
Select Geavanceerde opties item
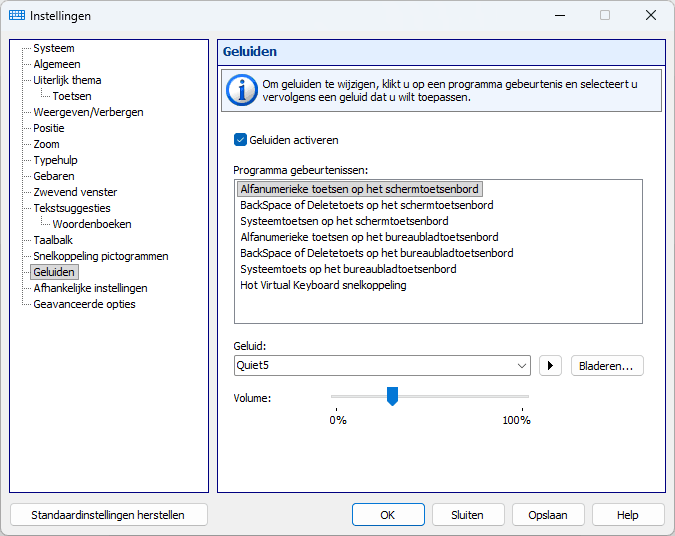84,304
